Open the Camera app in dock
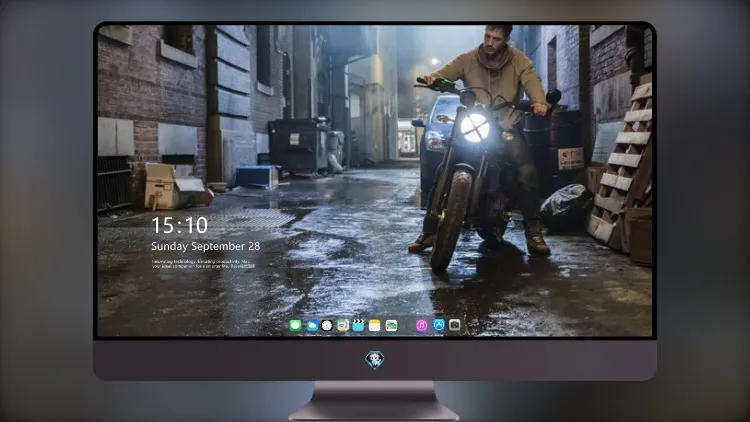Viewport: 750px width, 422px height. 455,325
